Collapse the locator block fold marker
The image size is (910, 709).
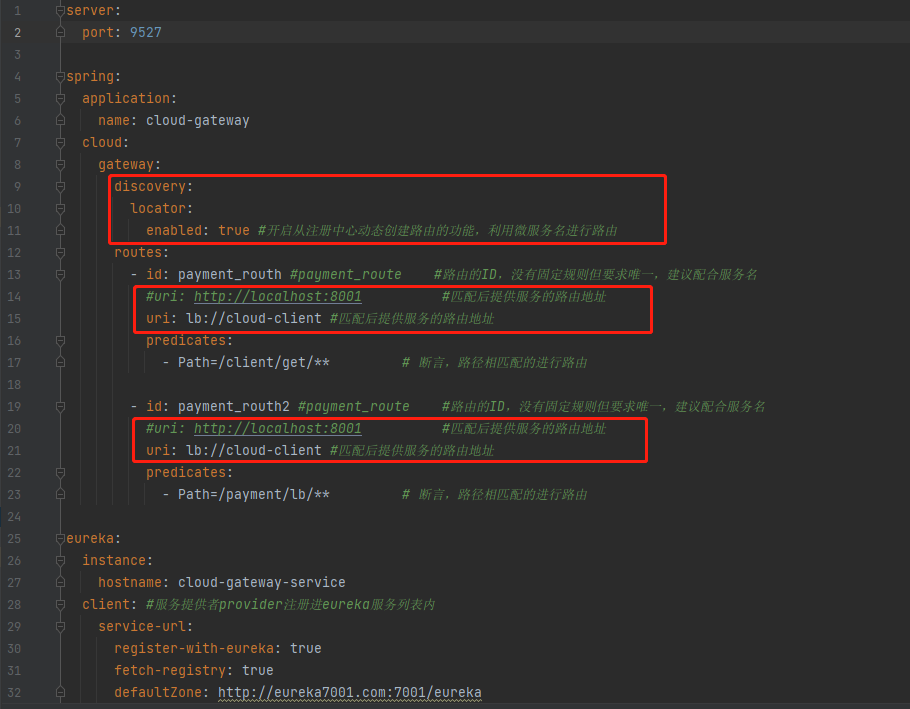click(x=60, y=209)
